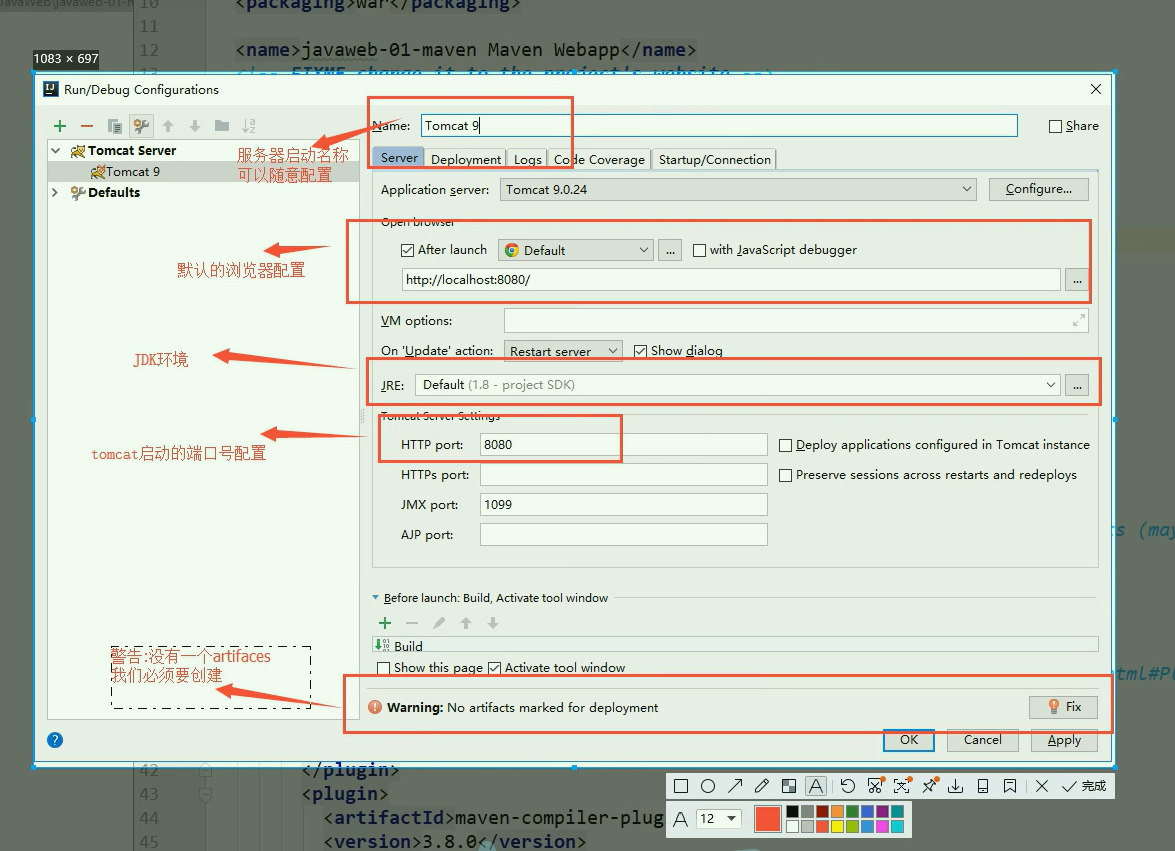Select pencil brush in screenshot toolbar
Screen dimensions: 1175x851
762,786
